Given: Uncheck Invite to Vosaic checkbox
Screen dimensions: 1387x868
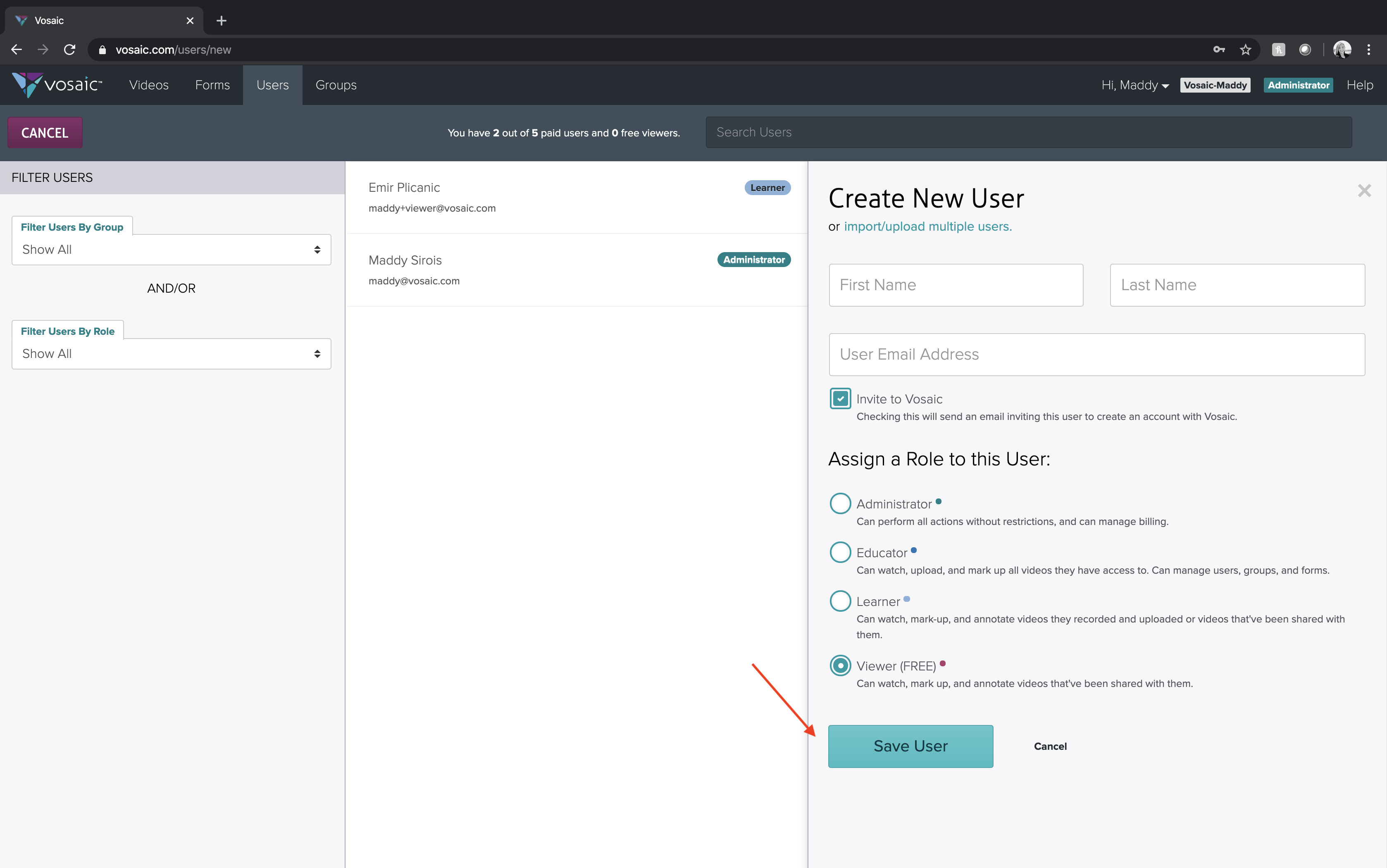Looking at the screenshot, I should click(x=840, y=398).
